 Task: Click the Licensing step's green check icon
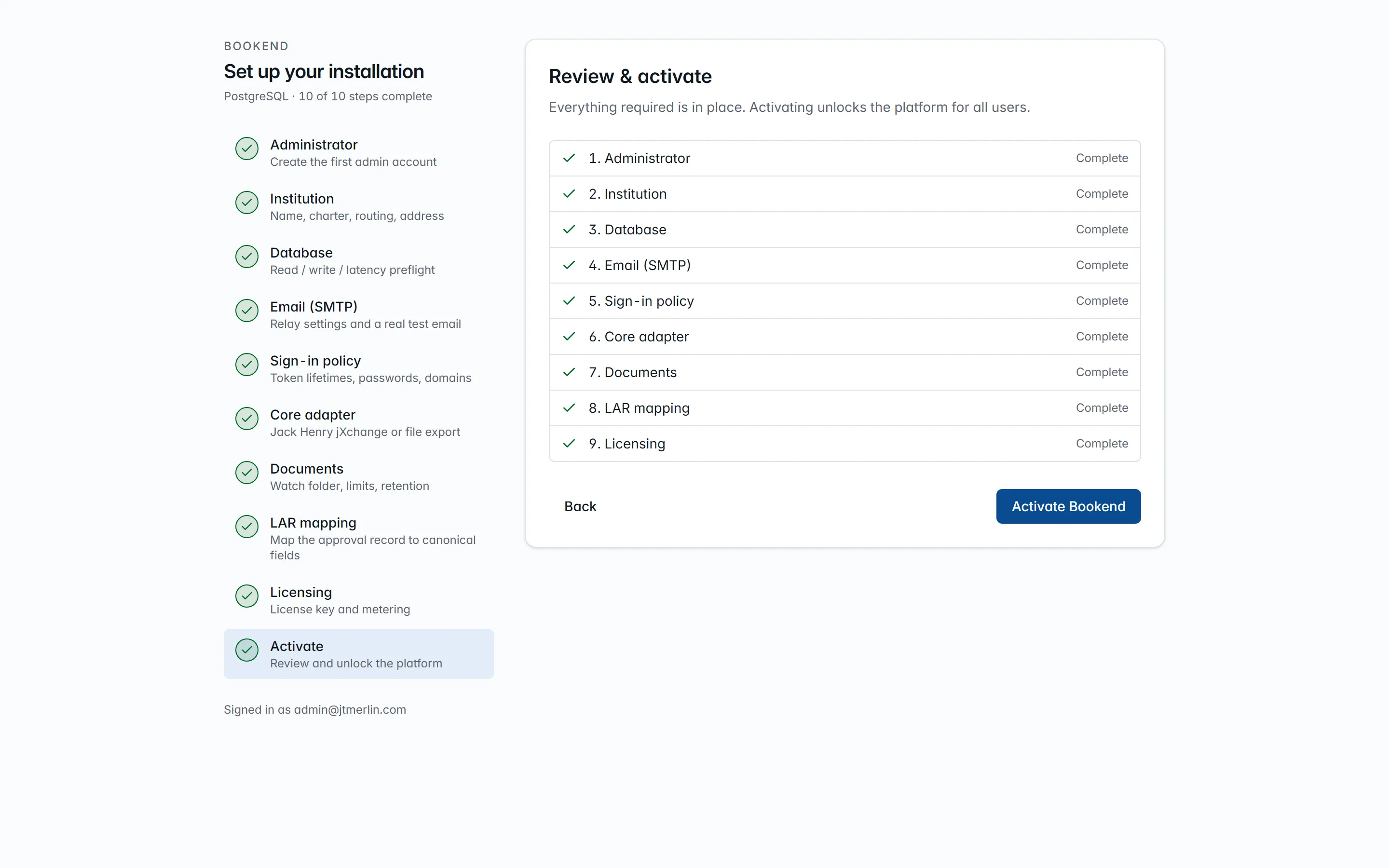247,596
